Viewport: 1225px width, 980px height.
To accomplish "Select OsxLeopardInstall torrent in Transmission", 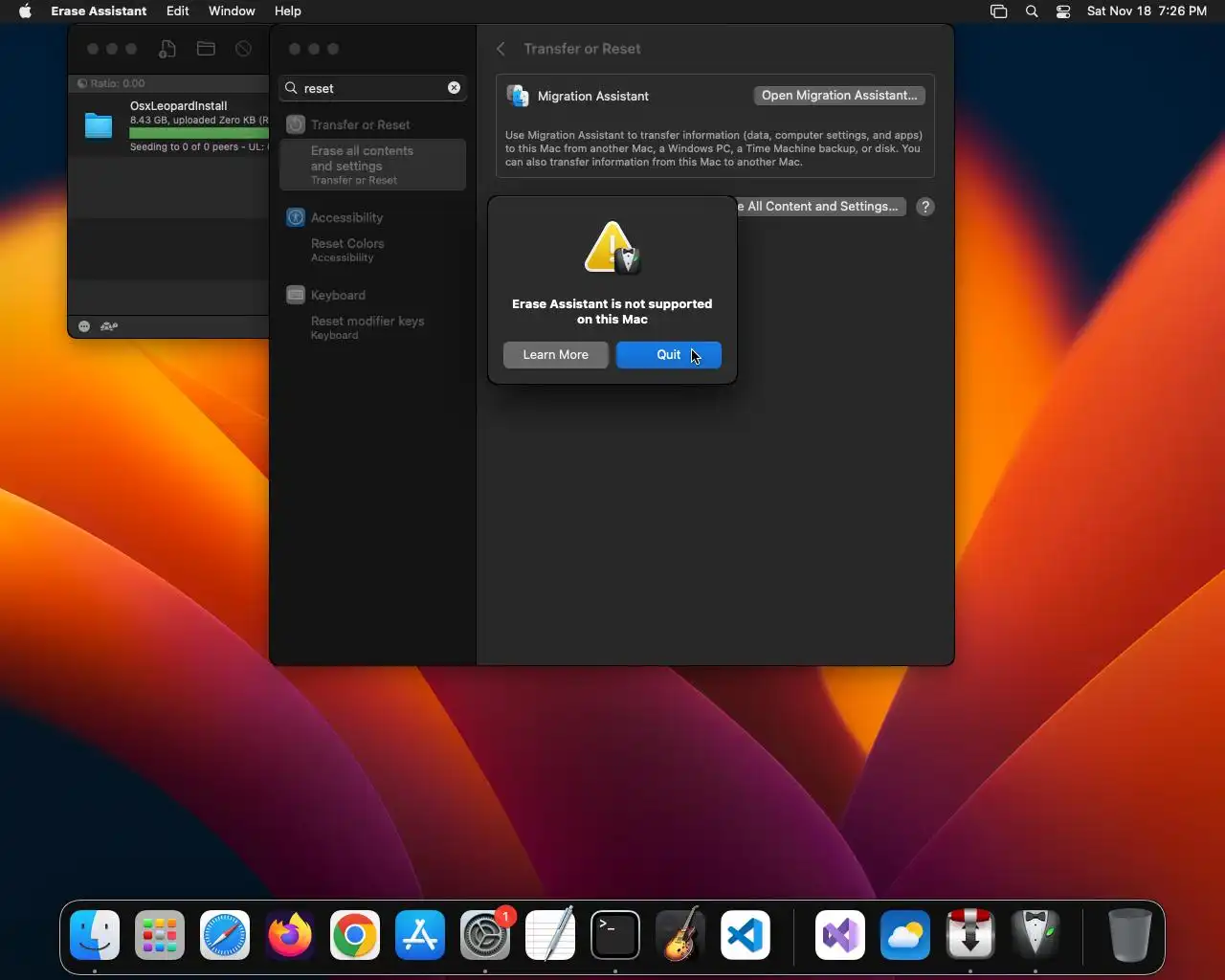I will 169,125.
